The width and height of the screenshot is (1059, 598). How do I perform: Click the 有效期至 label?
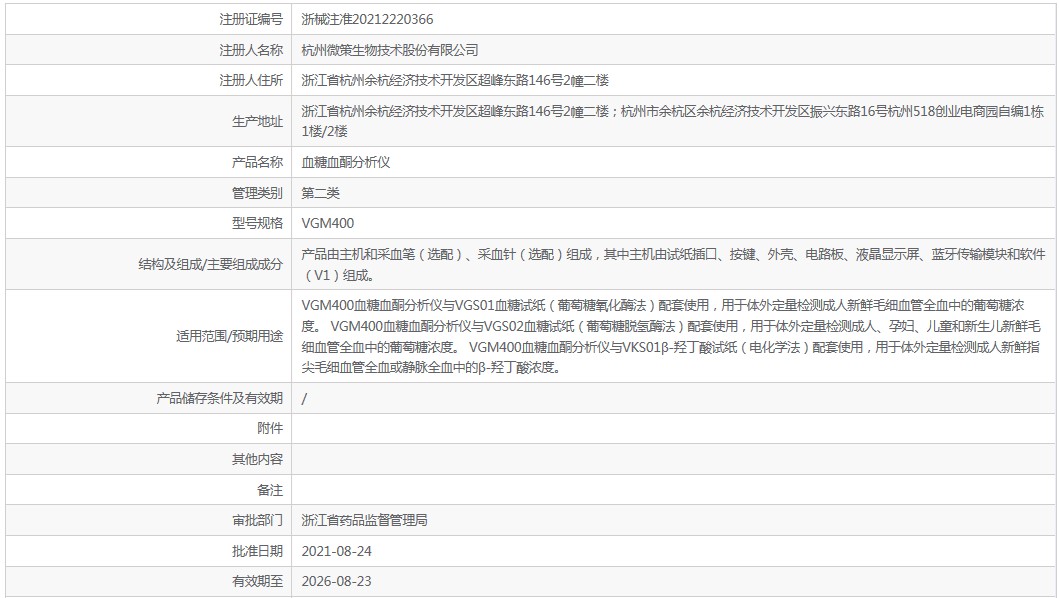pyautogui.click(x=257, y=581)
